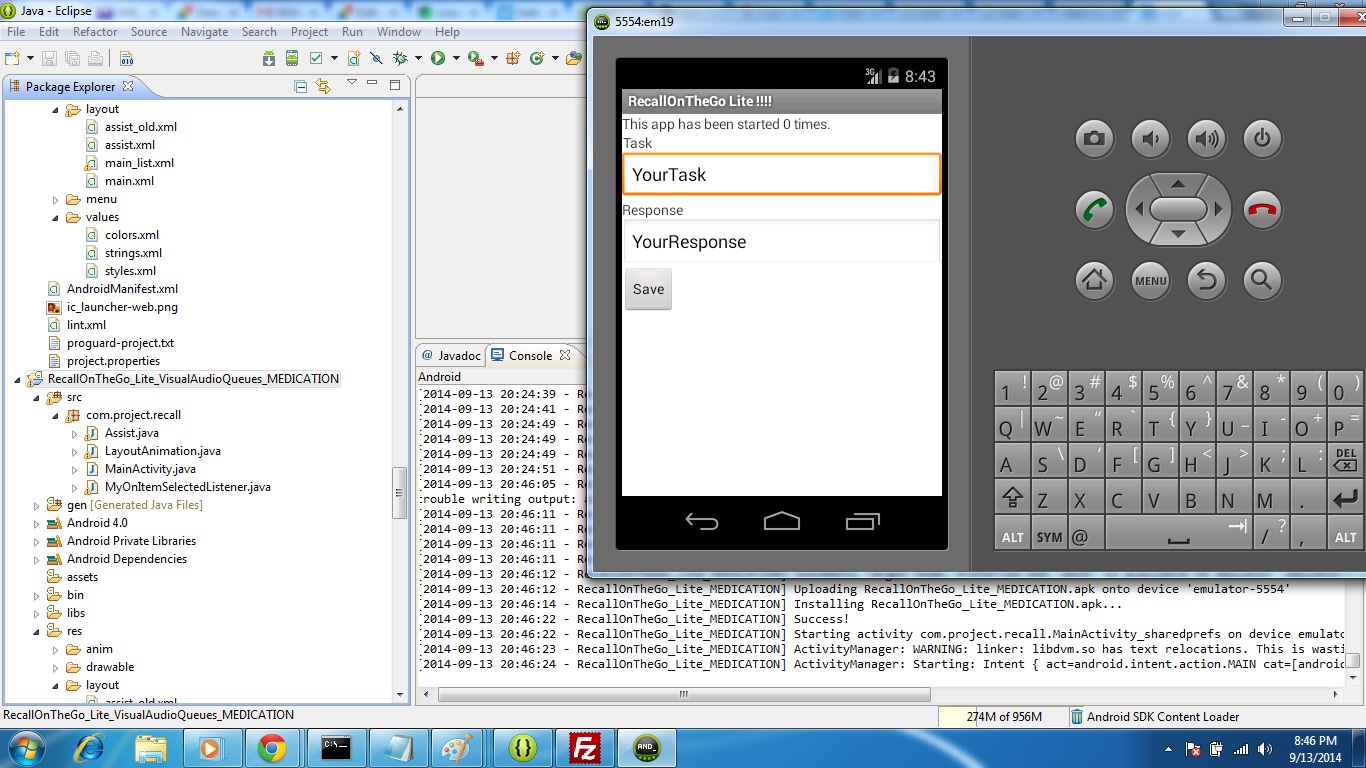Select LayoutAnimation.java file
The width and height of the screenshot is (1366, 768).
click(162, 451)
